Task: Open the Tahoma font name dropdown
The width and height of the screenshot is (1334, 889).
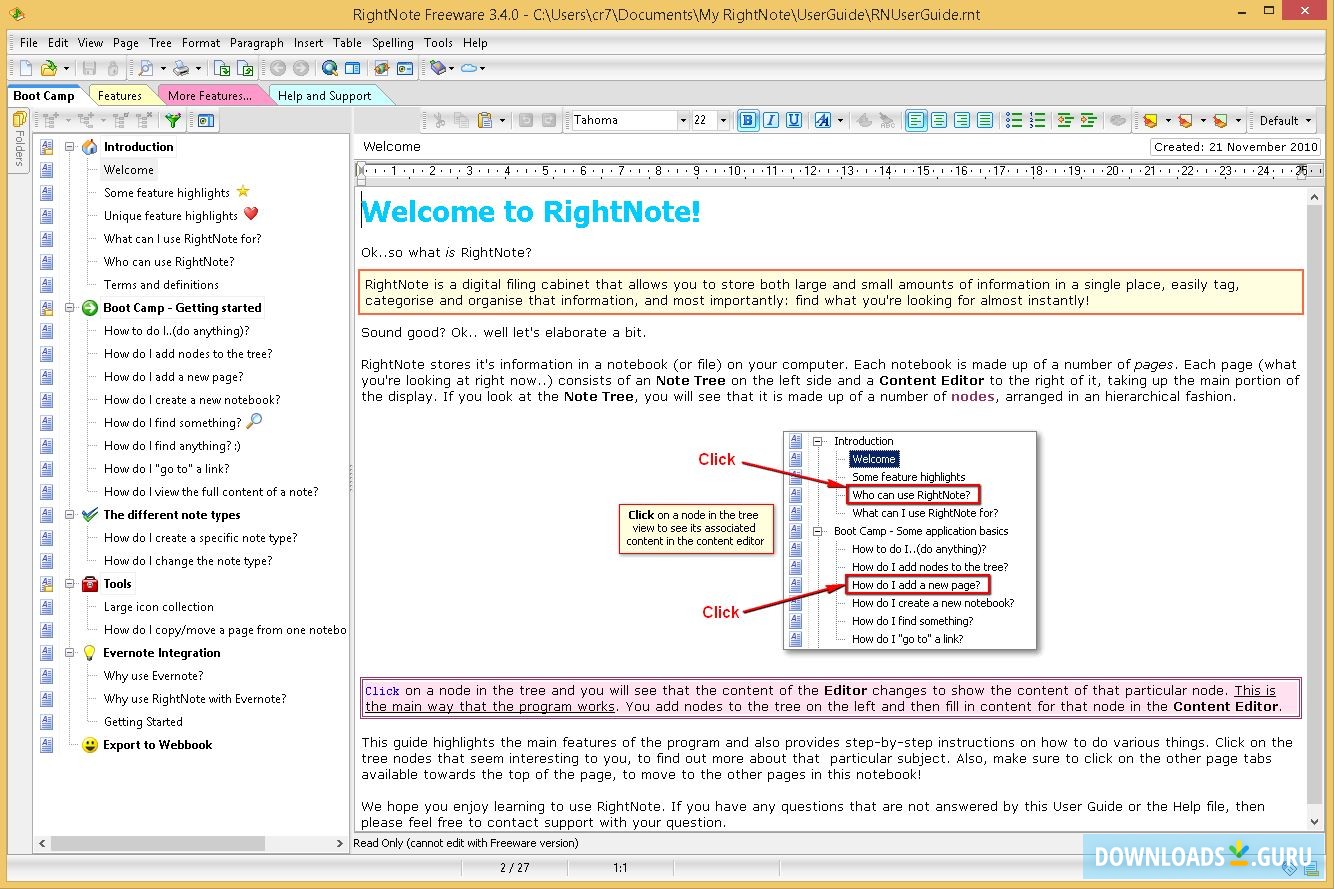Action: [x=683, y=120]
